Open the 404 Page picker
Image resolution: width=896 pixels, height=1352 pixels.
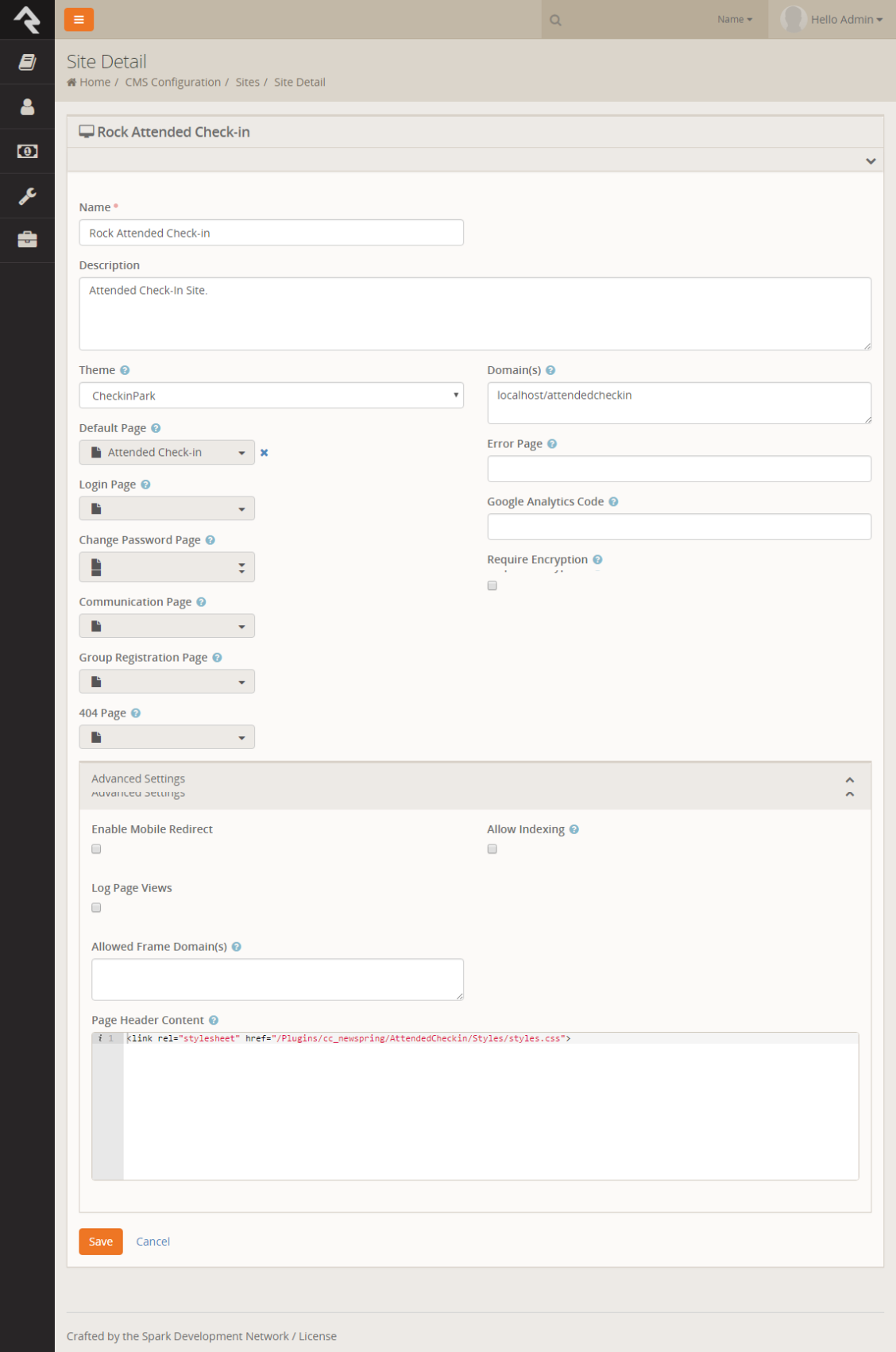click(167, 737)
